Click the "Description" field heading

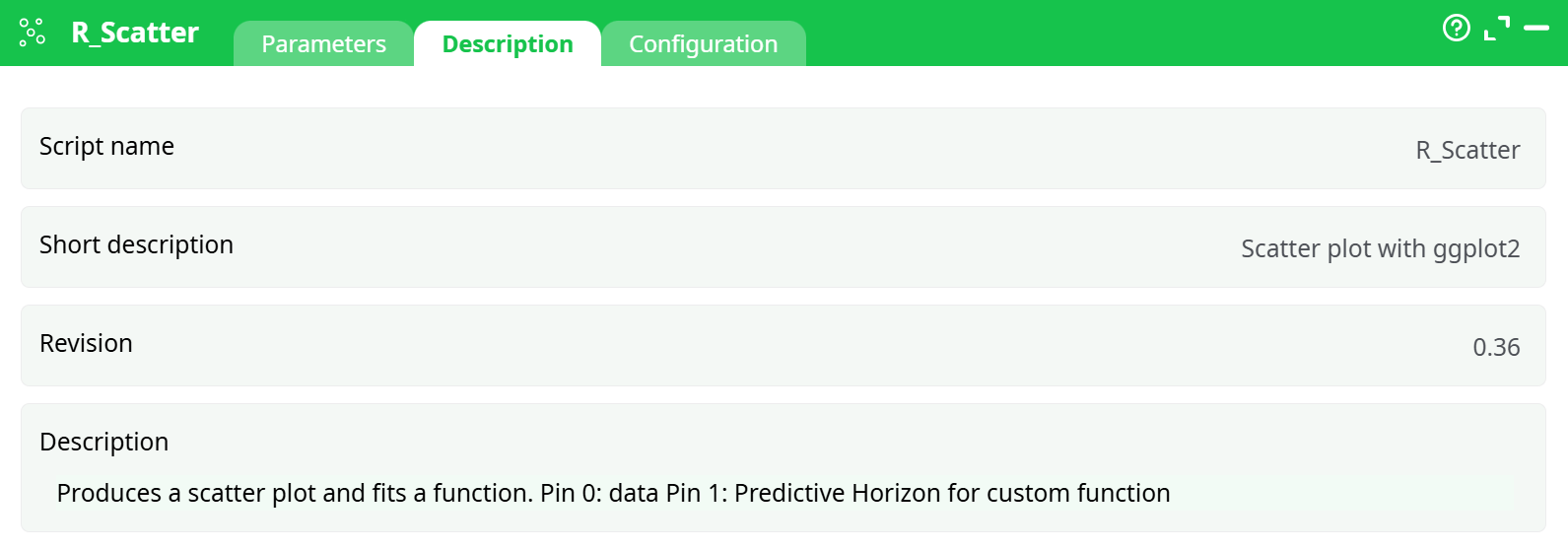(103, 443)
